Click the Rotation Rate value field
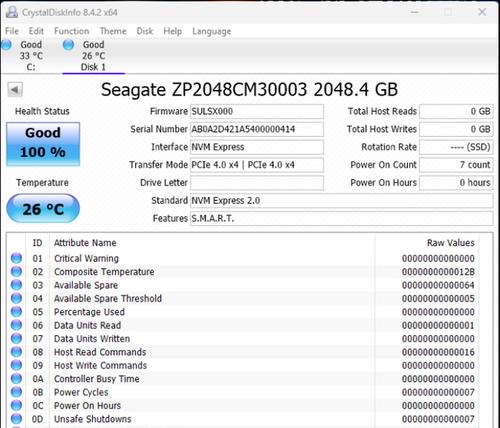 click(x=456, y=147)
